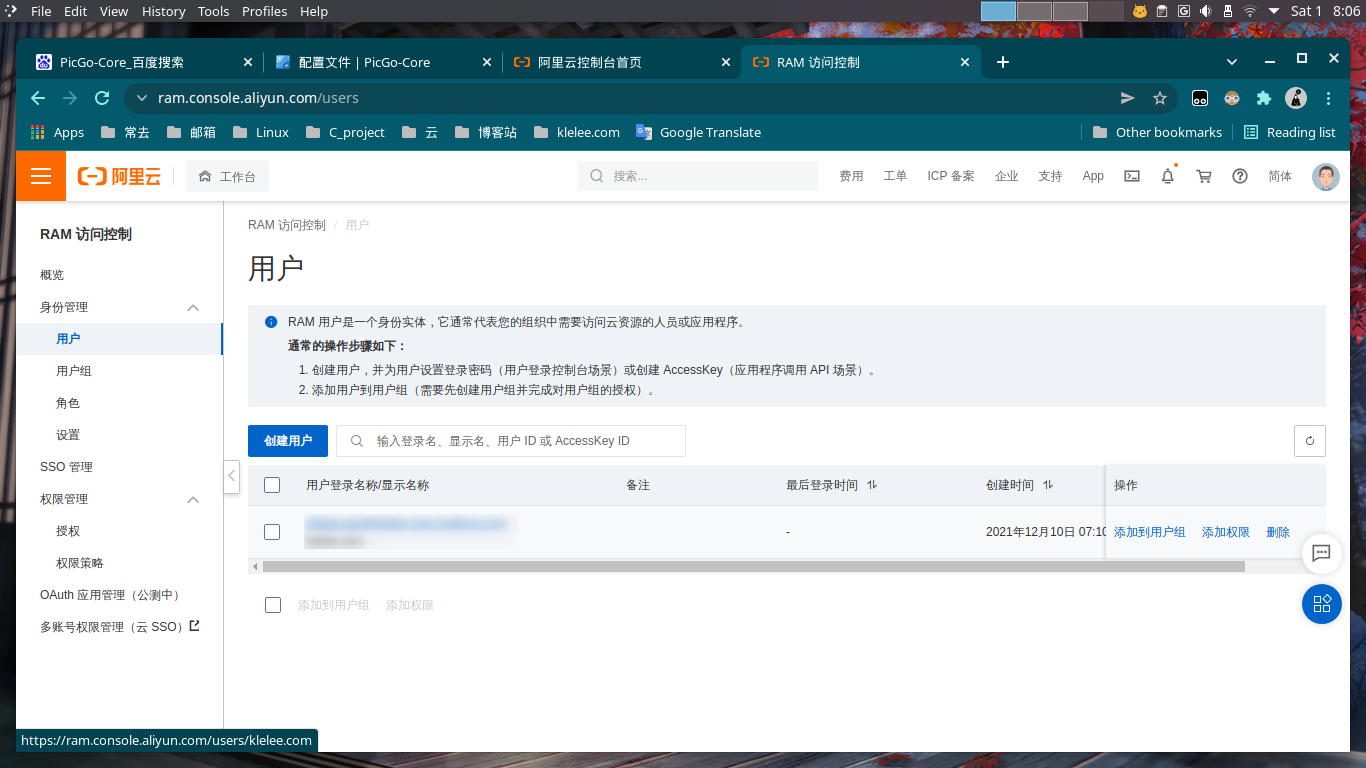This screenshot has height=768, width=1366.
Task: Select all users header checkbox
Action: pyautogui.click(x=272, y=485)
